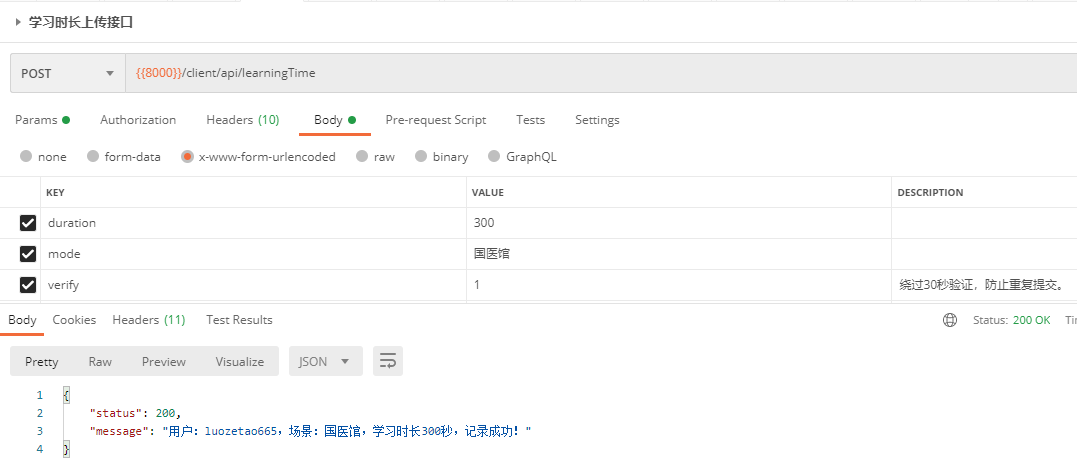Edit the 国医馆 value cell

pyautogui.click(x=679, y=254)
